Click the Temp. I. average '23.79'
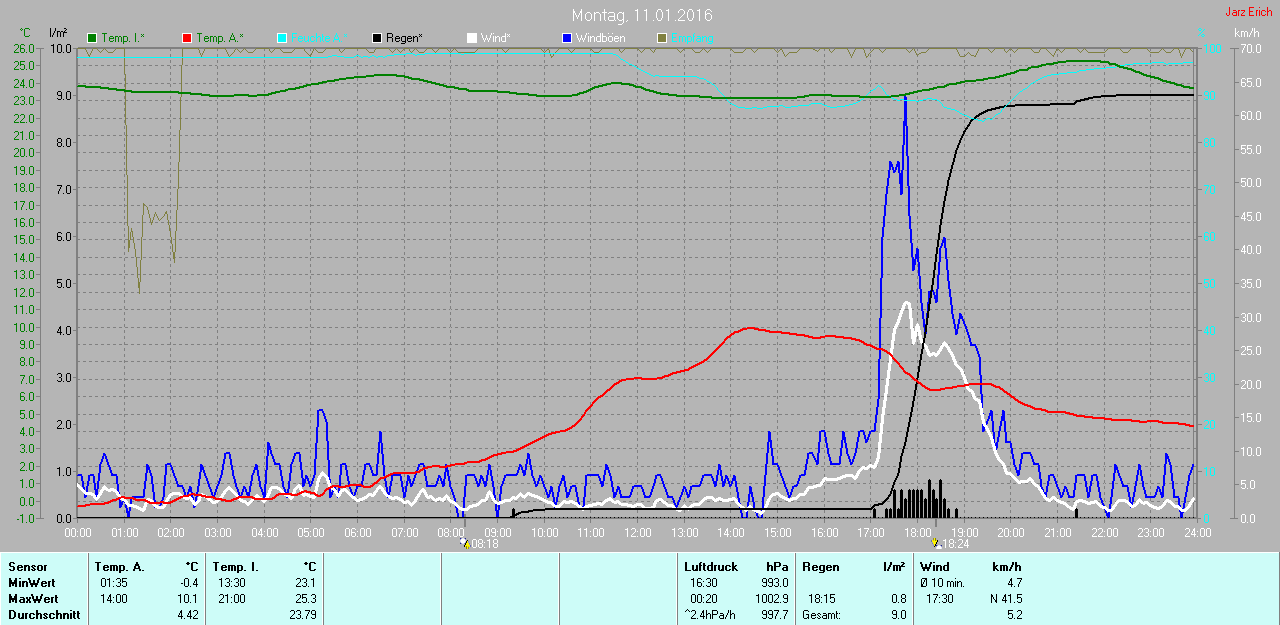The height and width of the screenshot is (625, 1280). point(302,615)
